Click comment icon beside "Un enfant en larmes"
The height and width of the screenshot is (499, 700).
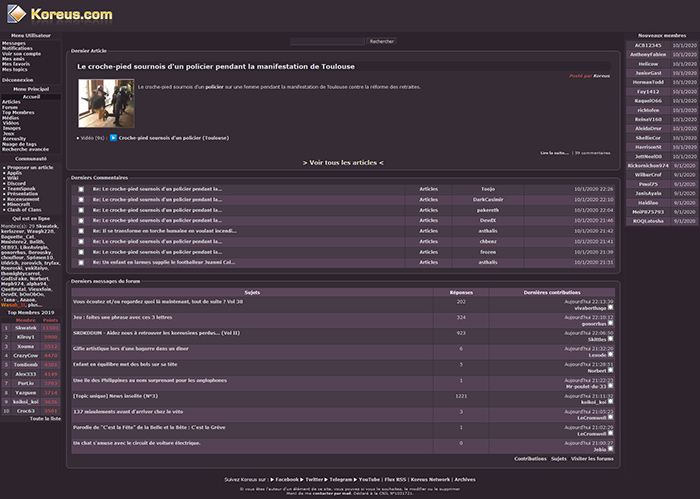pyautogui.click(x=81, y=262)
